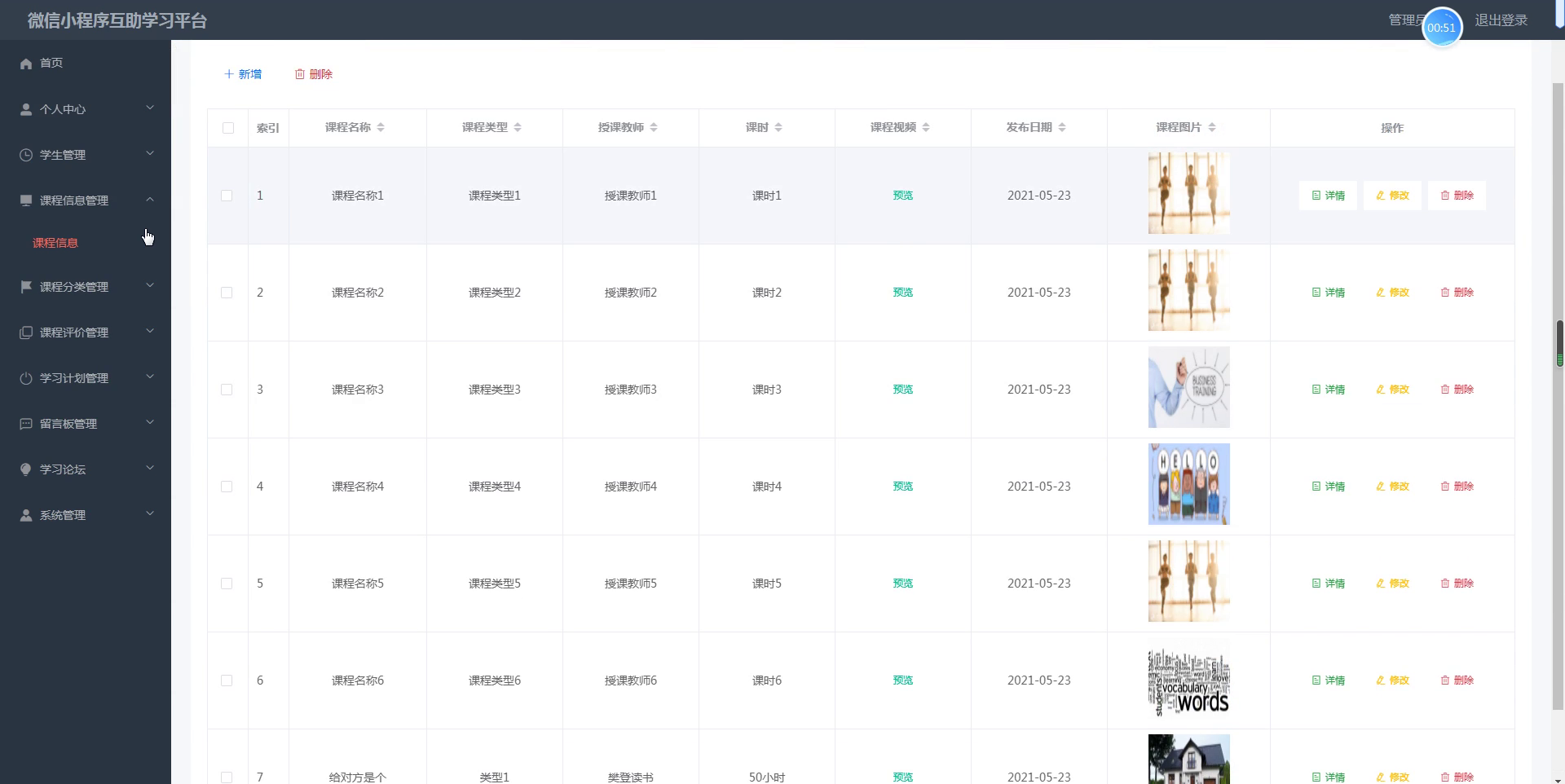The height and width of the screenshot is (784, 1565).
Task: Open 详情 for 课程名称1 row
Action: [1328, 196]
